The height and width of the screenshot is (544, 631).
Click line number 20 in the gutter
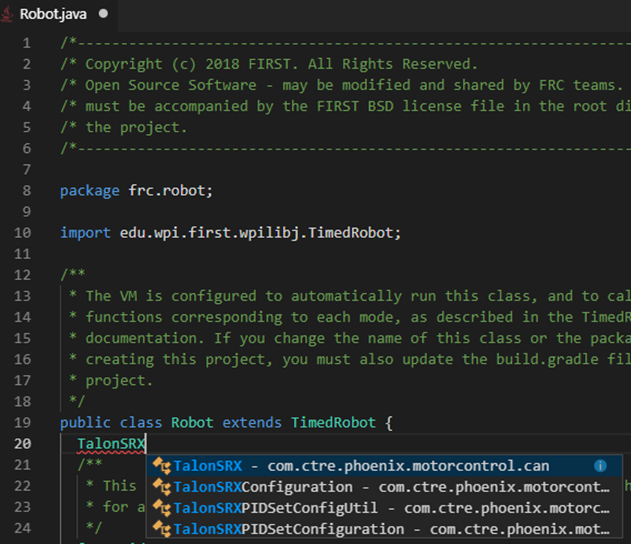pos(23,444)
